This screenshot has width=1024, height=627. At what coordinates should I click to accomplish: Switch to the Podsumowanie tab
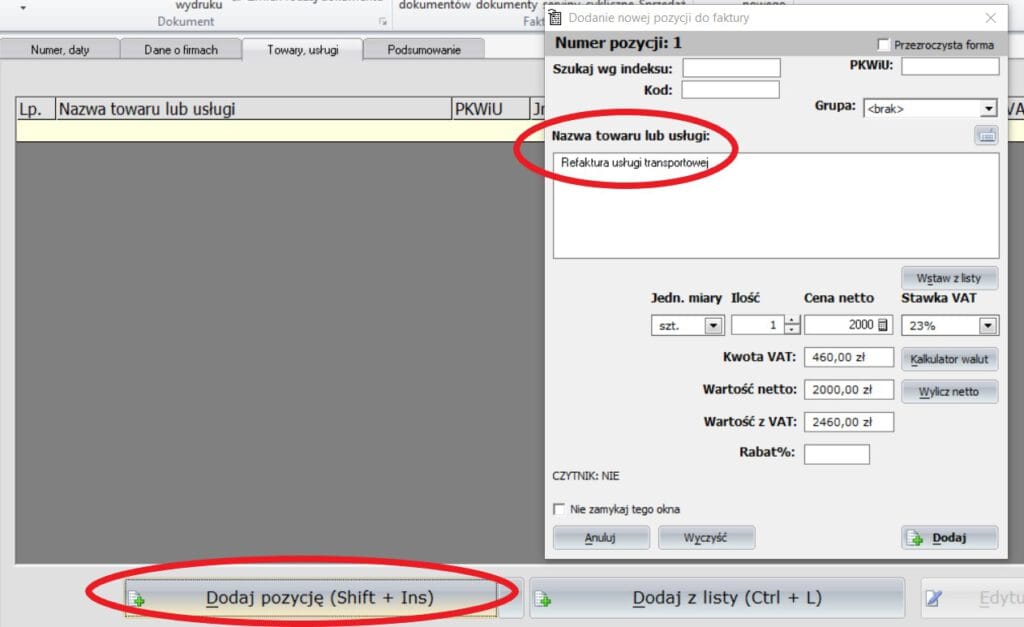coord(424,50)
